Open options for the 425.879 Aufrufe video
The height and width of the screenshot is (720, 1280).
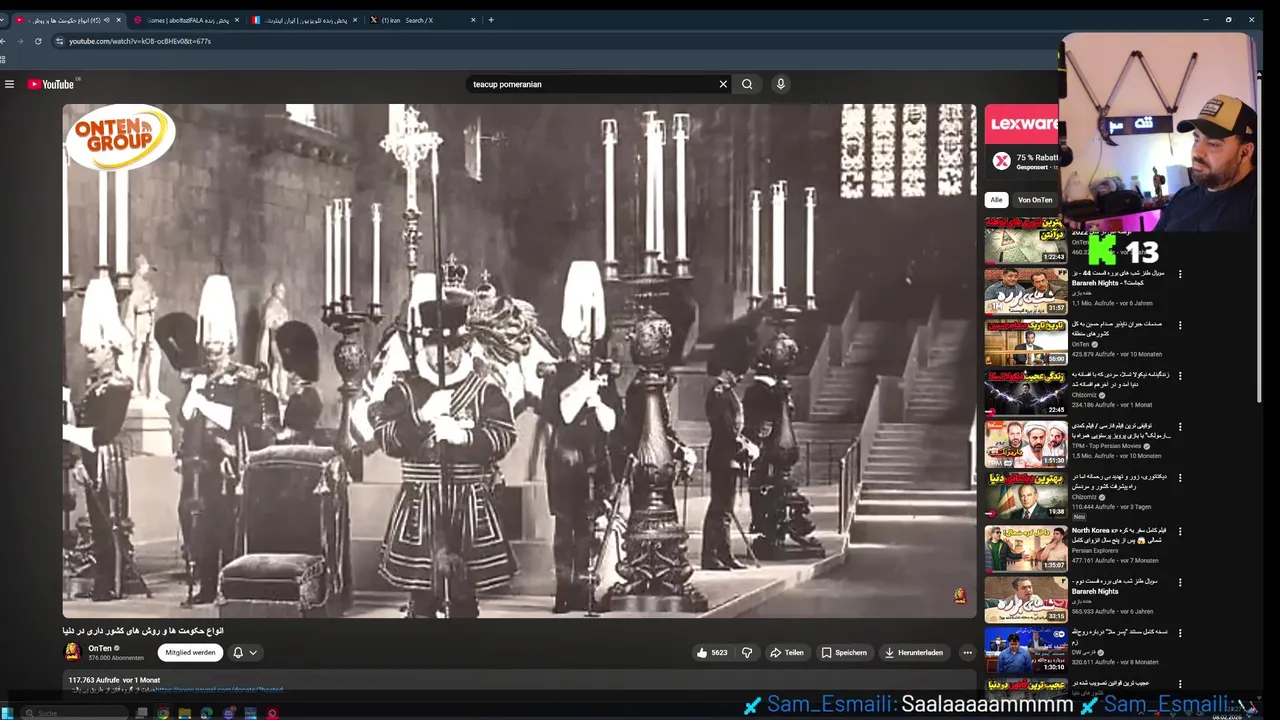[1180, 325]
